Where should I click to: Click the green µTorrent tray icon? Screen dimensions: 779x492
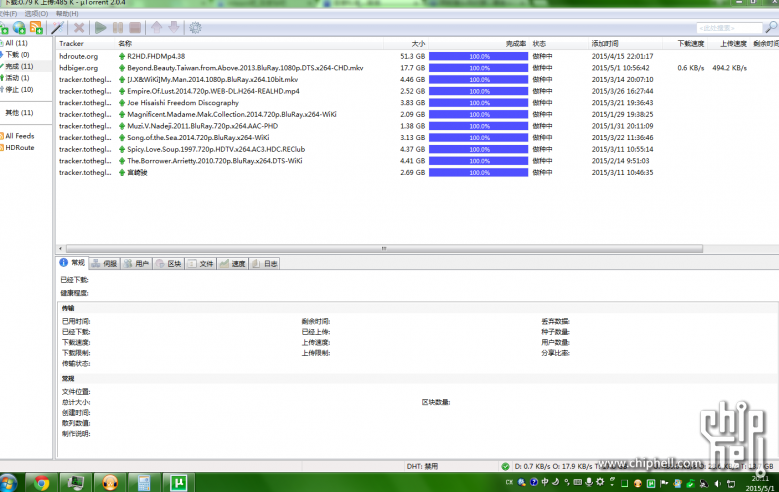[651, 483]
